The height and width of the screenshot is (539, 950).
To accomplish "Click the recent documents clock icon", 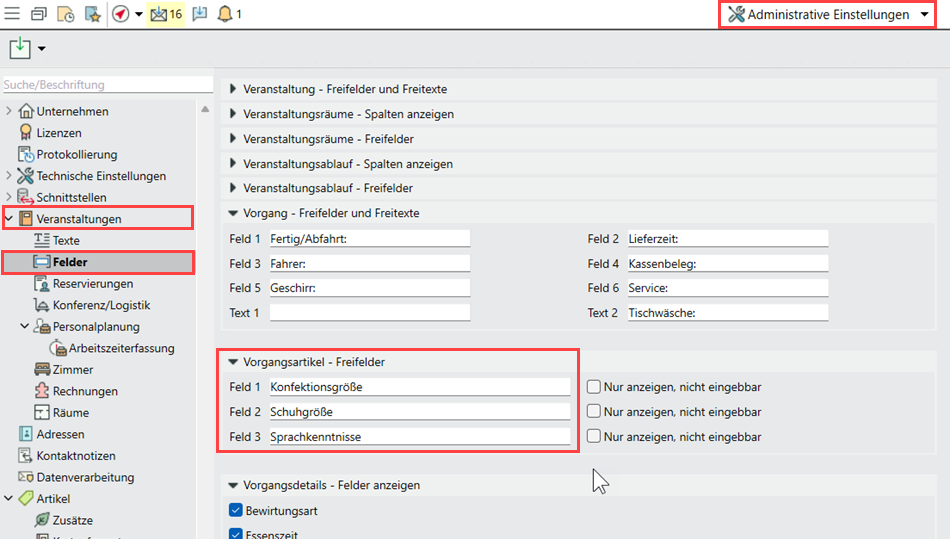I will point(65,13).
